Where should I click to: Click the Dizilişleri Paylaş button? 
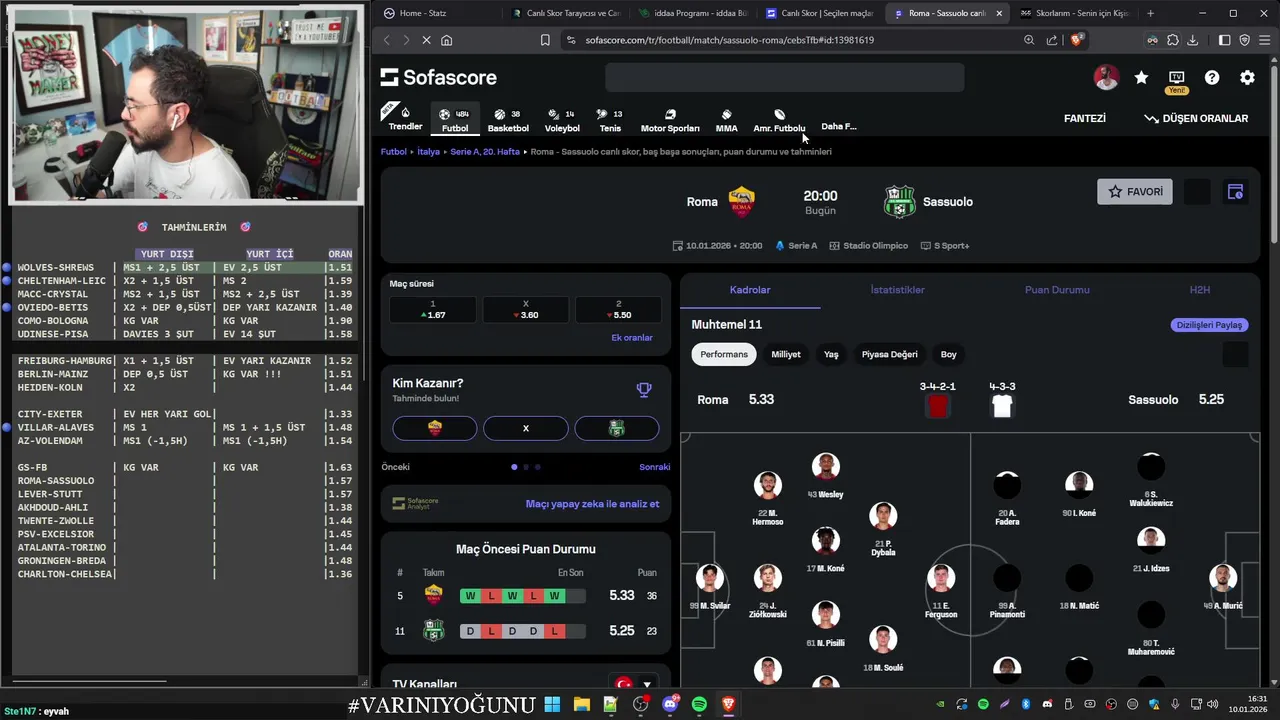[1209, 325]
